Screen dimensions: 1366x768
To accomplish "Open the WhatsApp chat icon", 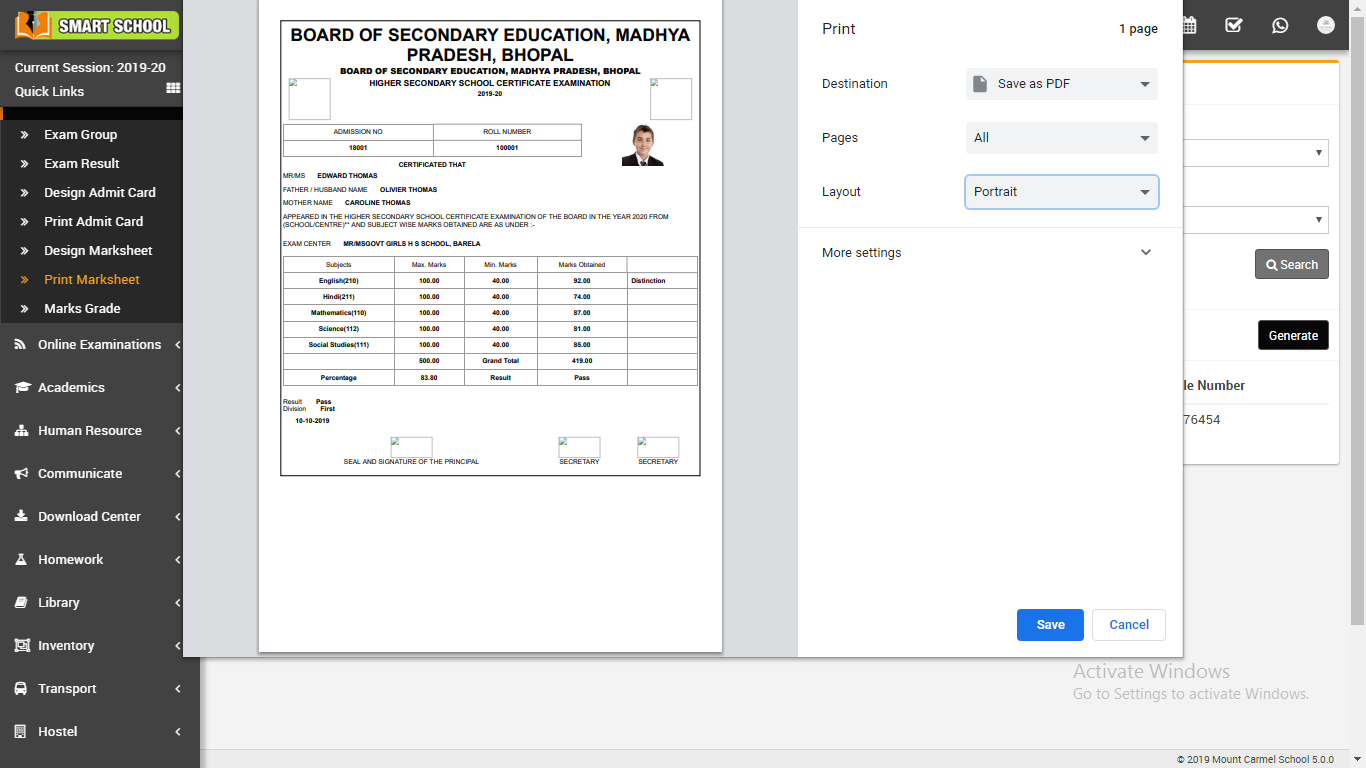I will pos(1280,26).
